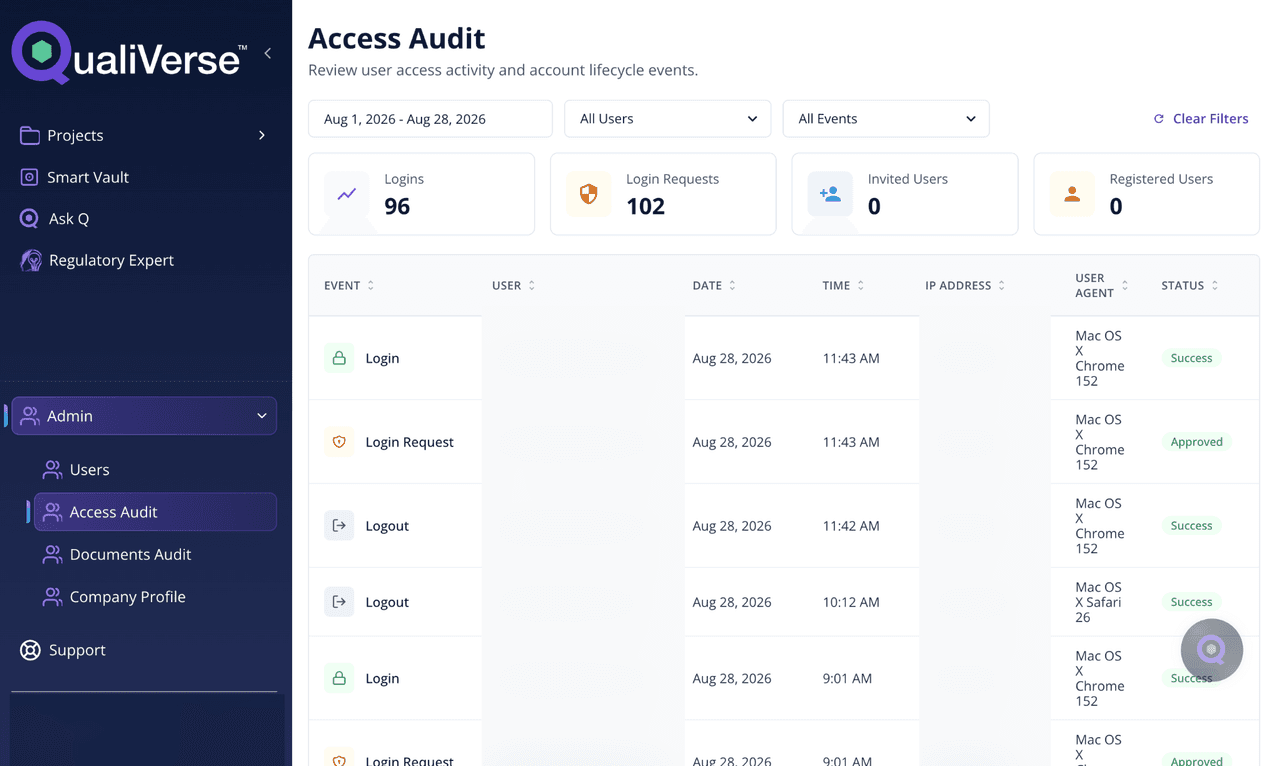The width and height of the screenshot is (1280, 766).
Task: Sort table by Time column
Action: coord(843,286)
